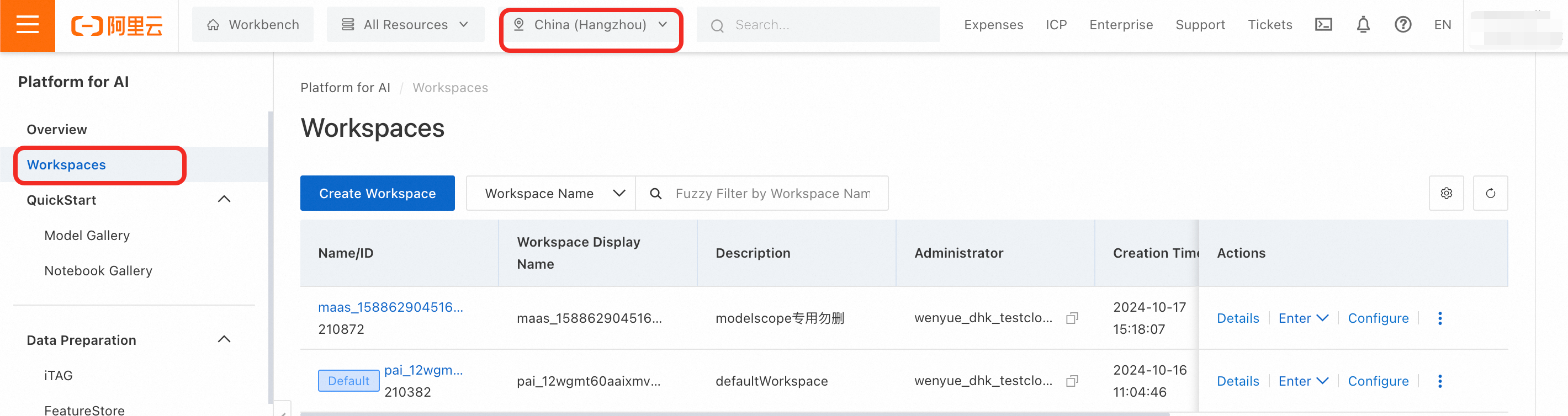Copy administrator name in maas workspace row
Image resolution: width=1568 pixels, height=416 pixels.
(x=1072, y=318)
